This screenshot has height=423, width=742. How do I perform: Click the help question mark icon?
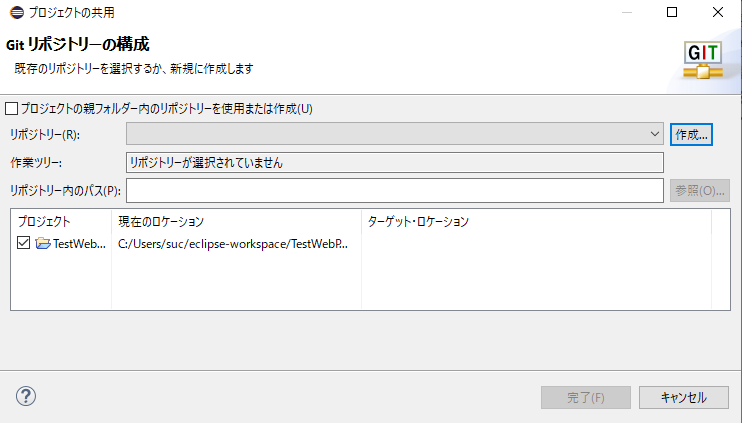(26, 396)
